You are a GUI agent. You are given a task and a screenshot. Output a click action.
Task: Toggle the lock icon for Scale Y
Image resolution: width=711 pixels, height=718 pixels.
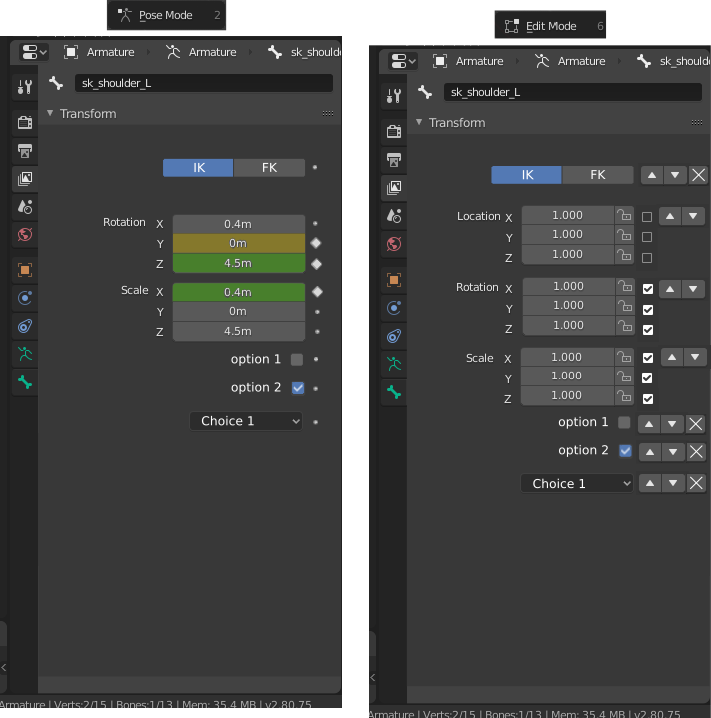(624, 376)
